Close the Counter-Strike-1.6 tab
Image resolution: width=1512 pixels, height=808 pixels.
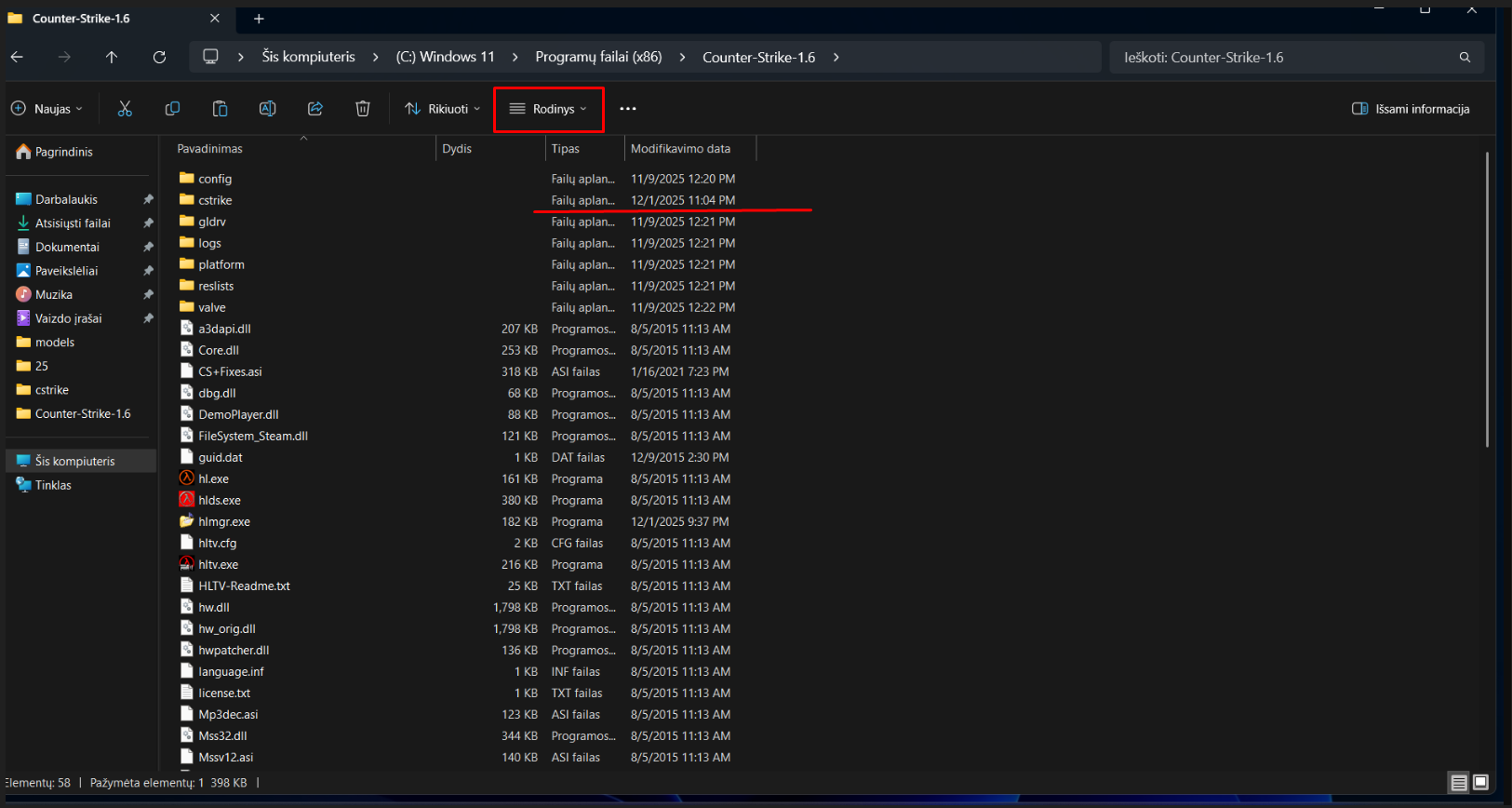(215, 19)
